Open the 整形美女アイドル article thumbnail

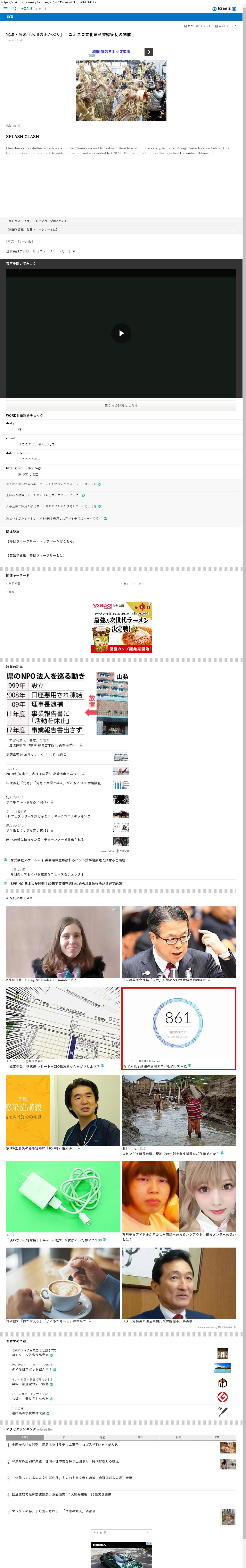[179, 1197]
